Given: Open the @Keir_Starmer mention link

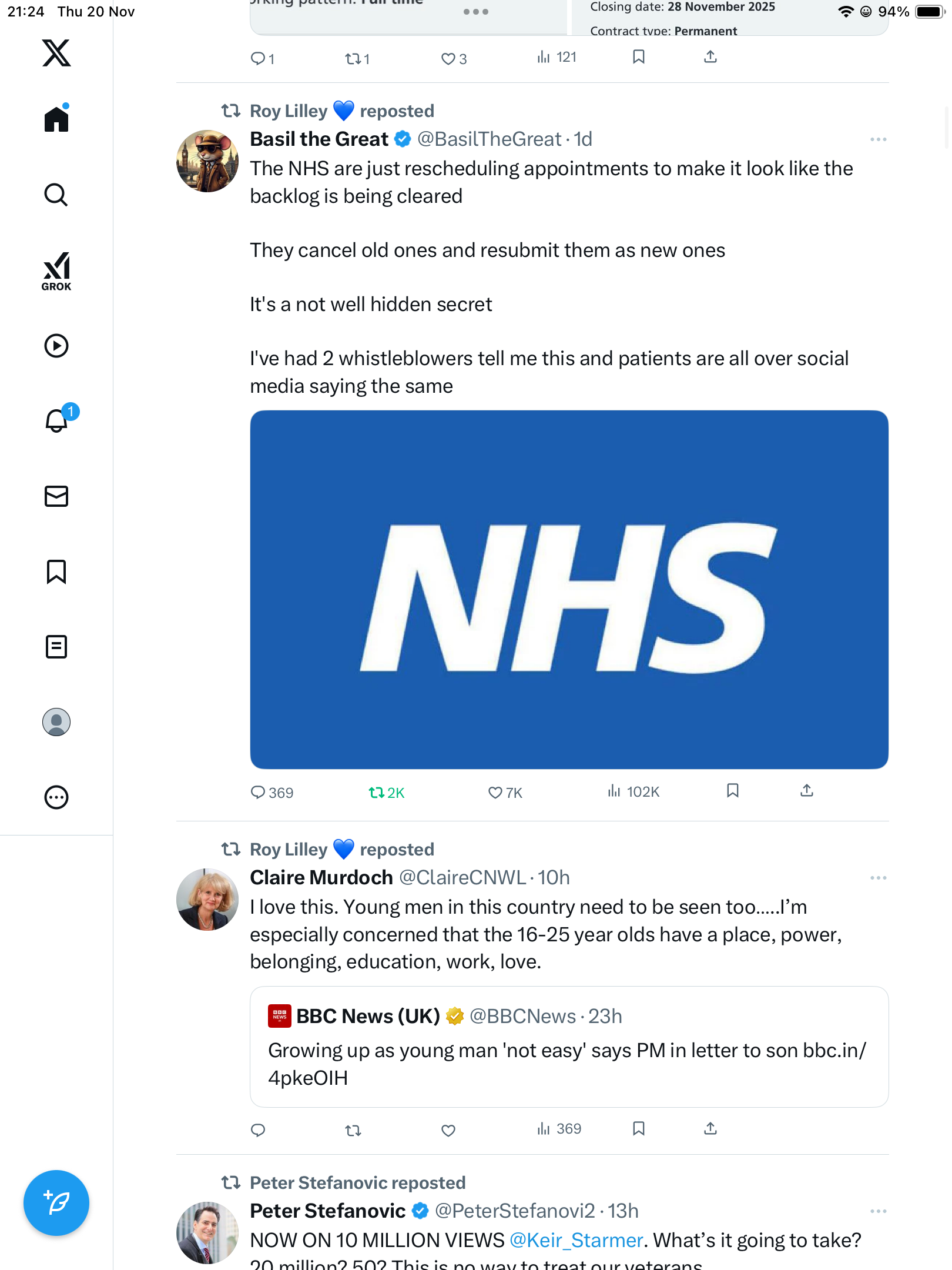Looking at the screenshot, I should coord(576,1240).
